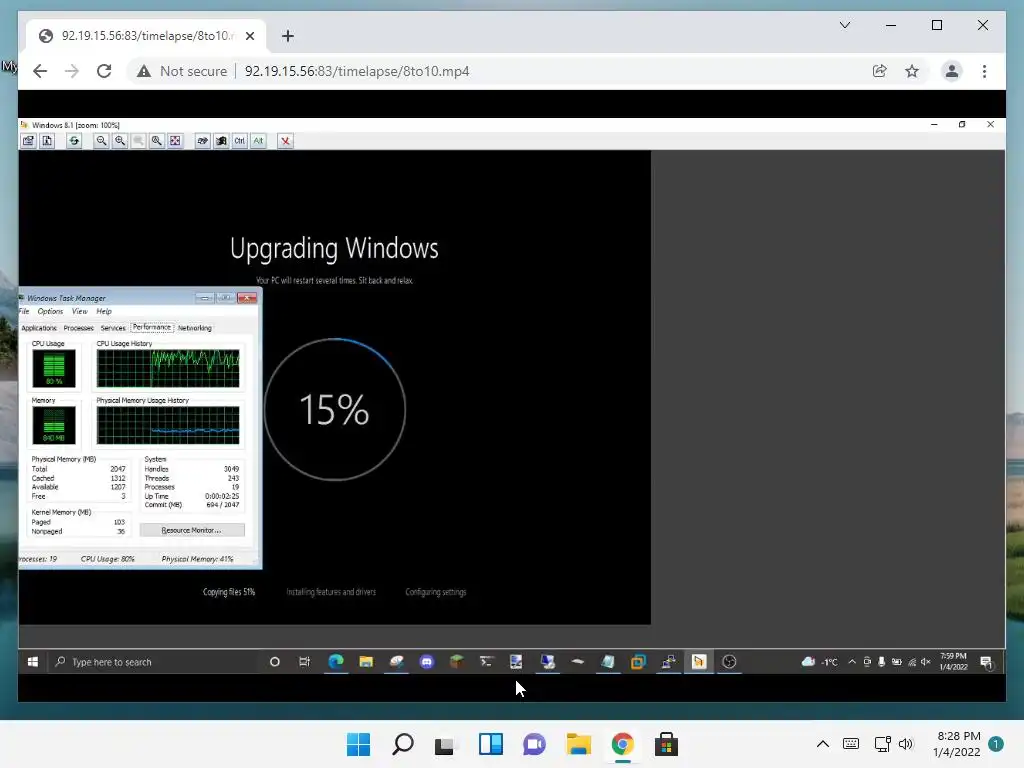Bookmark this tab with the star
This screenshot has height=768, width=1024.
[912, 71]
